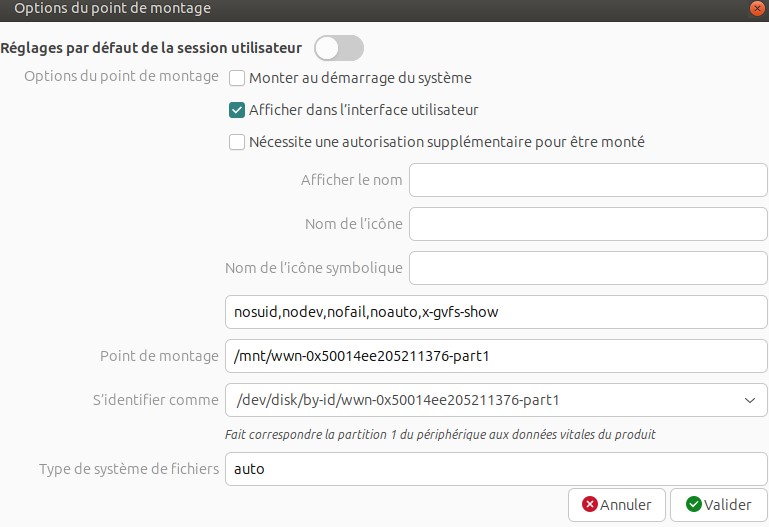Focus the 'Nom de l'icône' text field
Viewport: 769px width, 527px height.
pyautogui.click(x=588, y=224)
